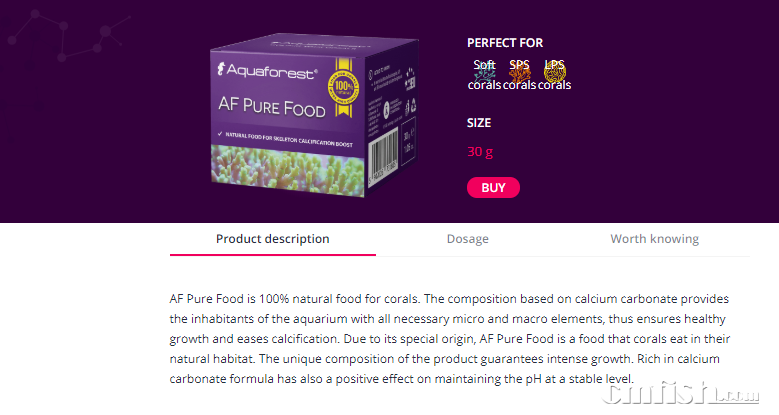Select the Product description tab
The height and width of the screenshot is (415, 779).
tap(273, 239)
